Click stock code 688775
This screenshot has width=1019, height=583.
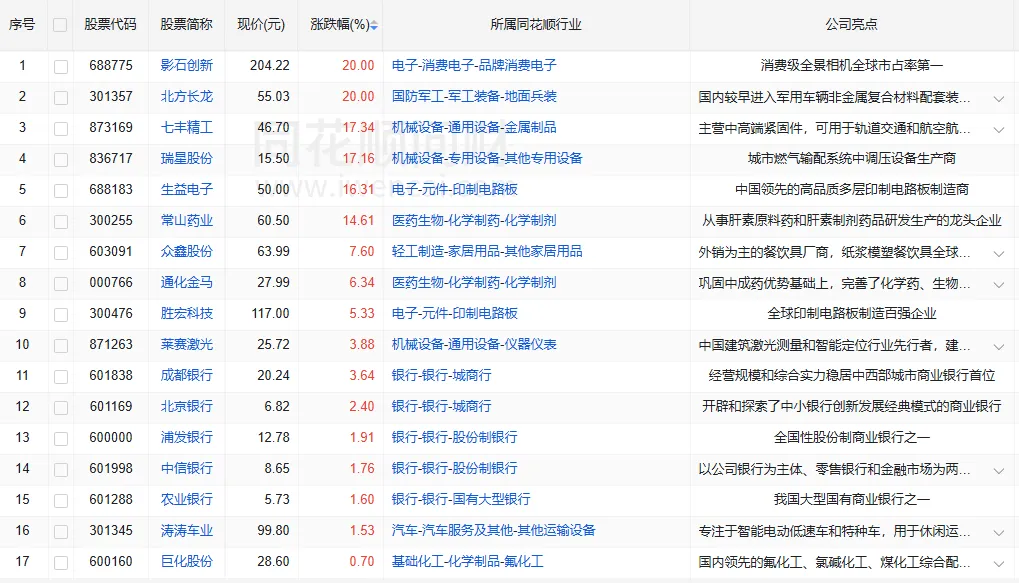tap(110, 66)
